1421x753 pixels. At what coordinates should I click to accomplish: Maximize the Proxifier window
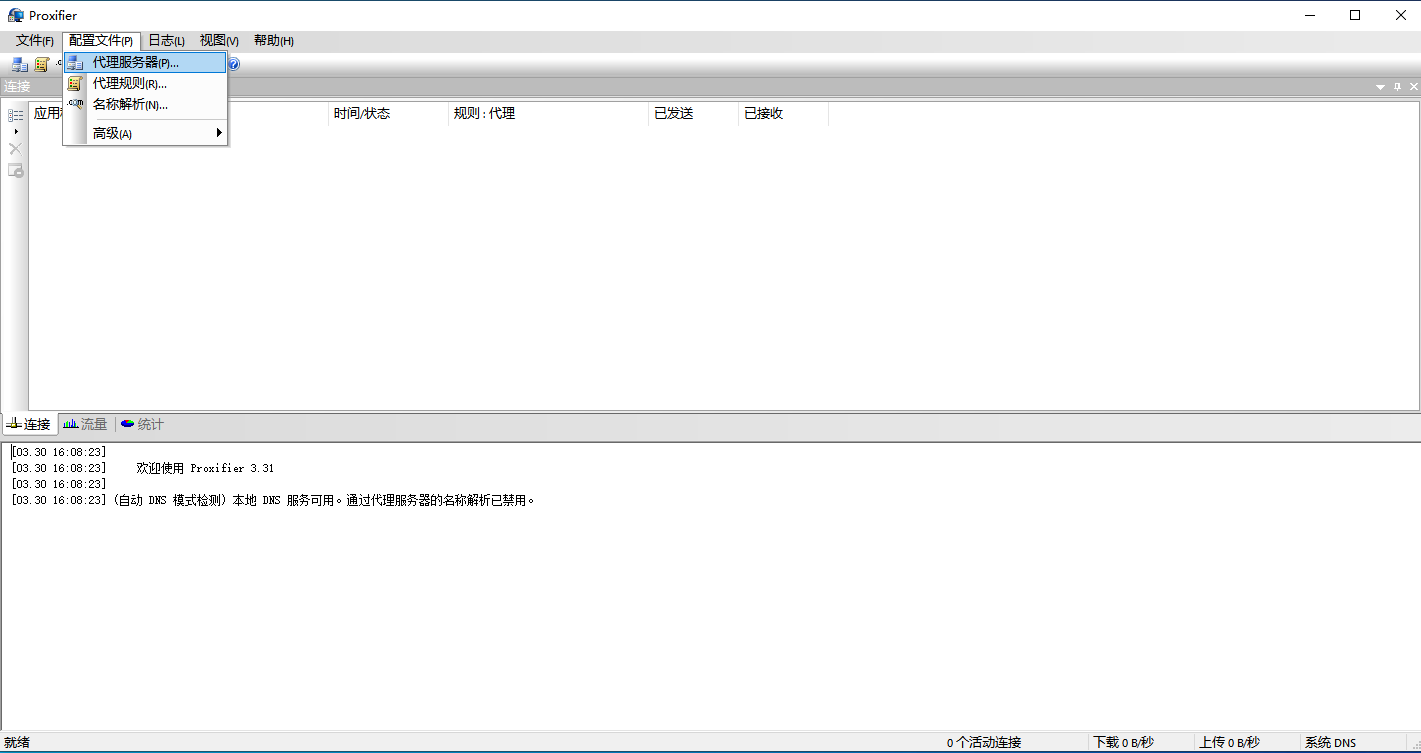[1355, 15]
